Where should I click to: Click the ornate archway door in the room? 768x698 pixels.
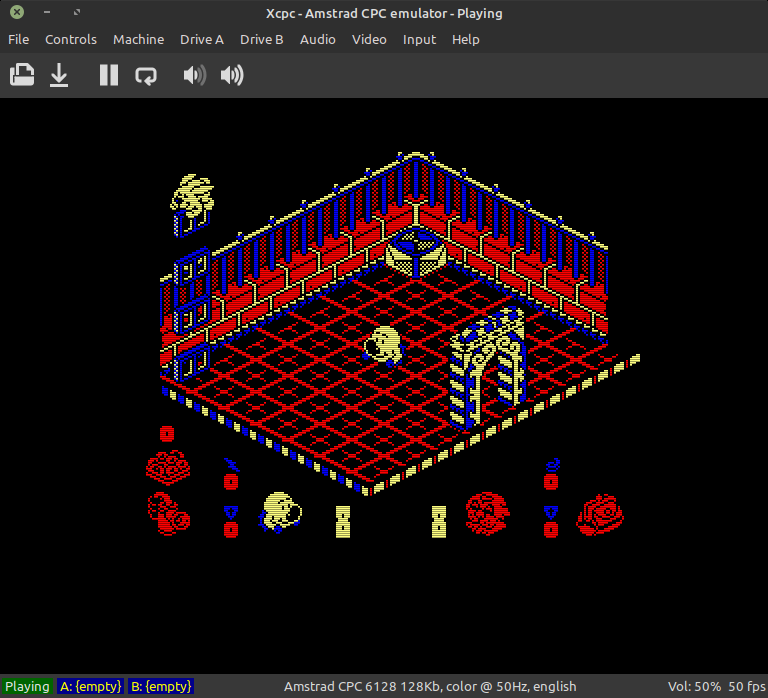click(488, 368)
